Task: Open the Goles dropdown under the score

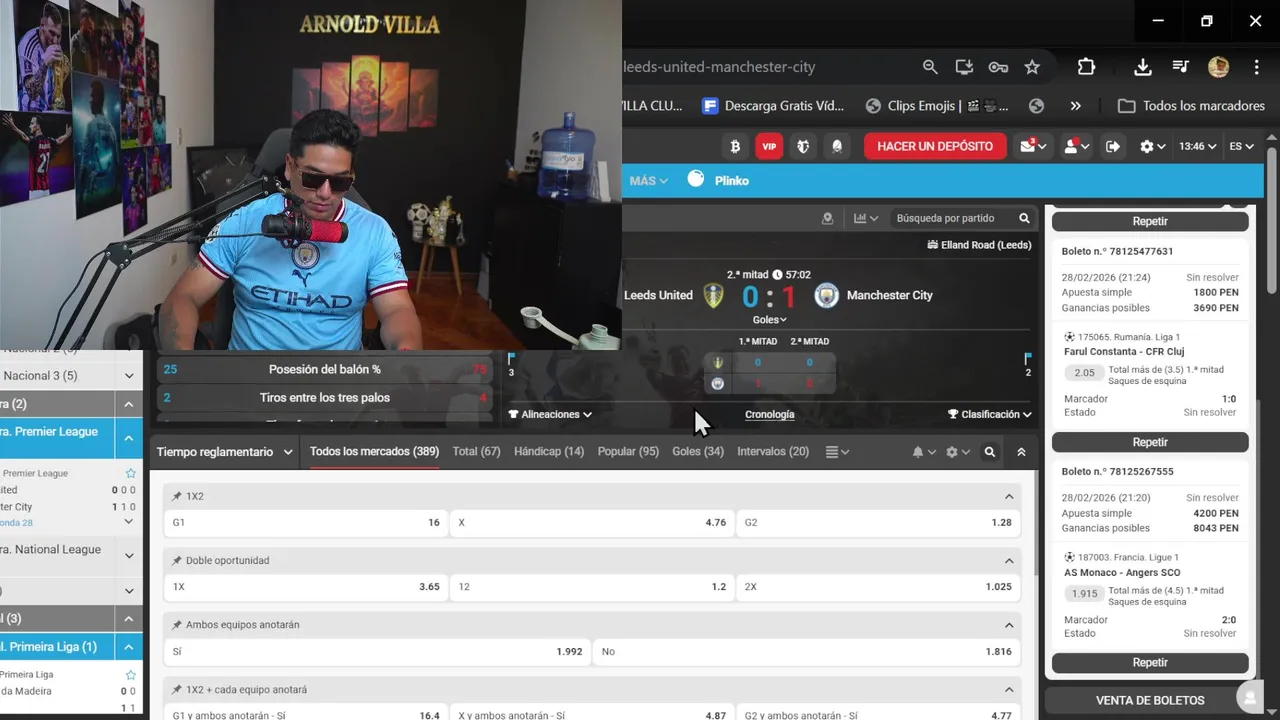Action: pyautogui.click(x=769, y=320)
